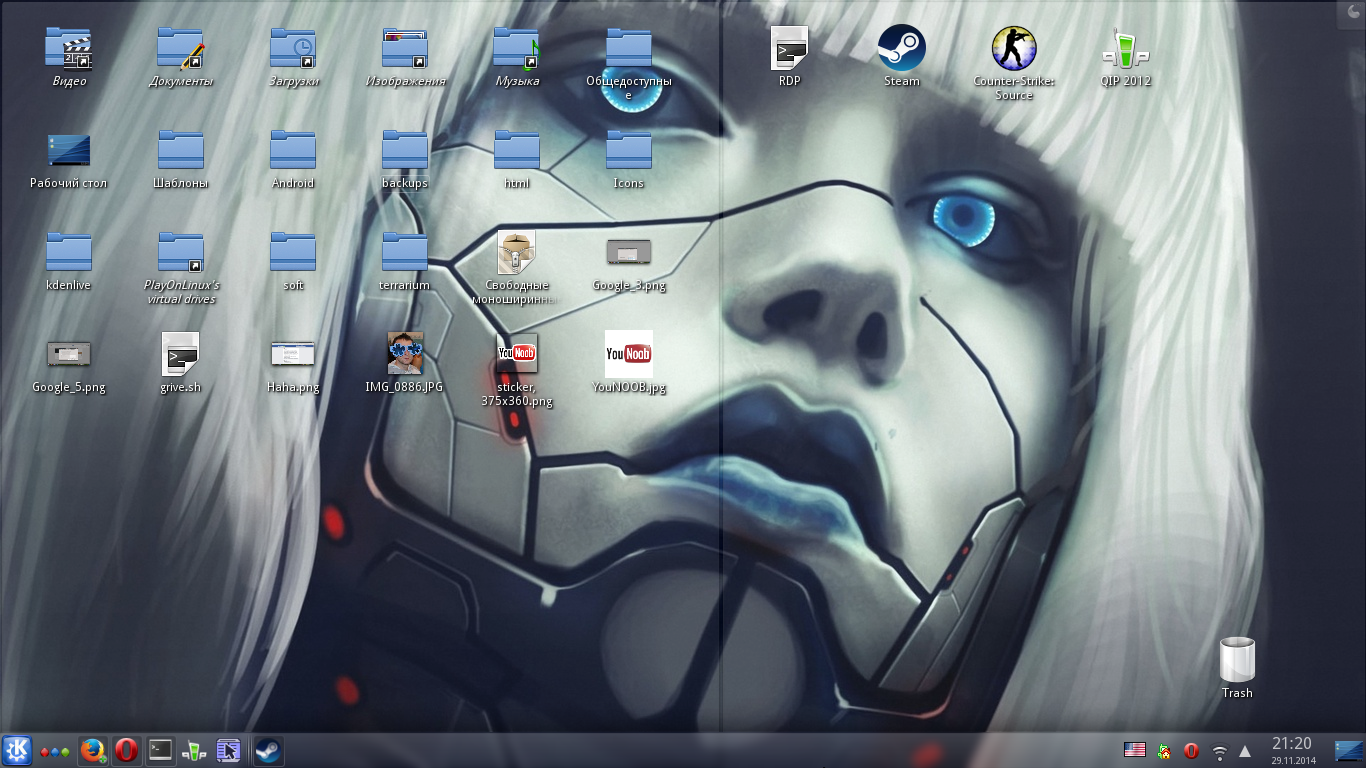The width and height of the screenshot is (1366, 768).
Task: Click the colored dots activities icon
Action: click(55, 751)
